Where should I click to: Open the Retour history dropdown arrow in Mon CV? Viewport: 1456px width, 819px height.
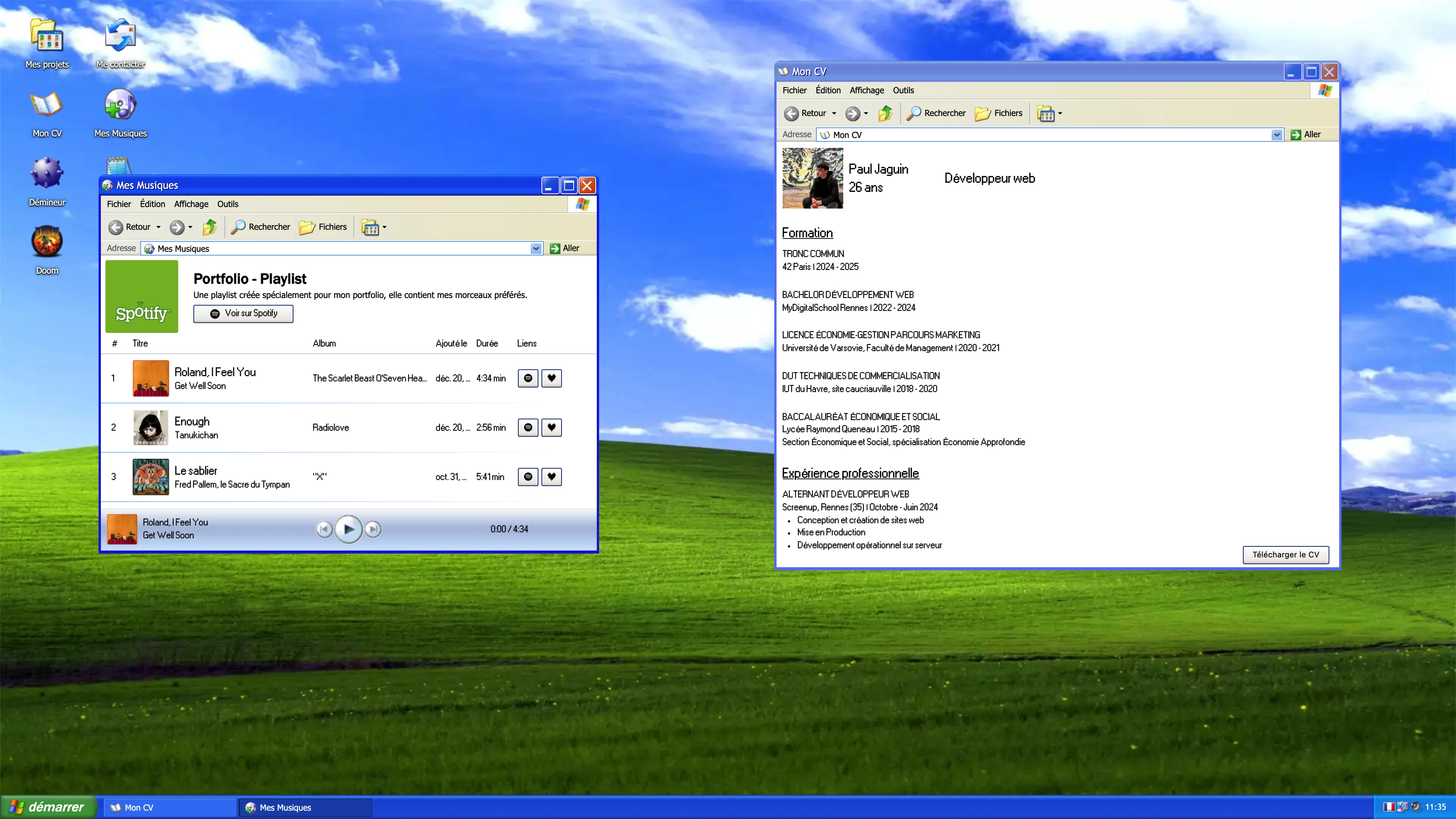coord(834,113)
